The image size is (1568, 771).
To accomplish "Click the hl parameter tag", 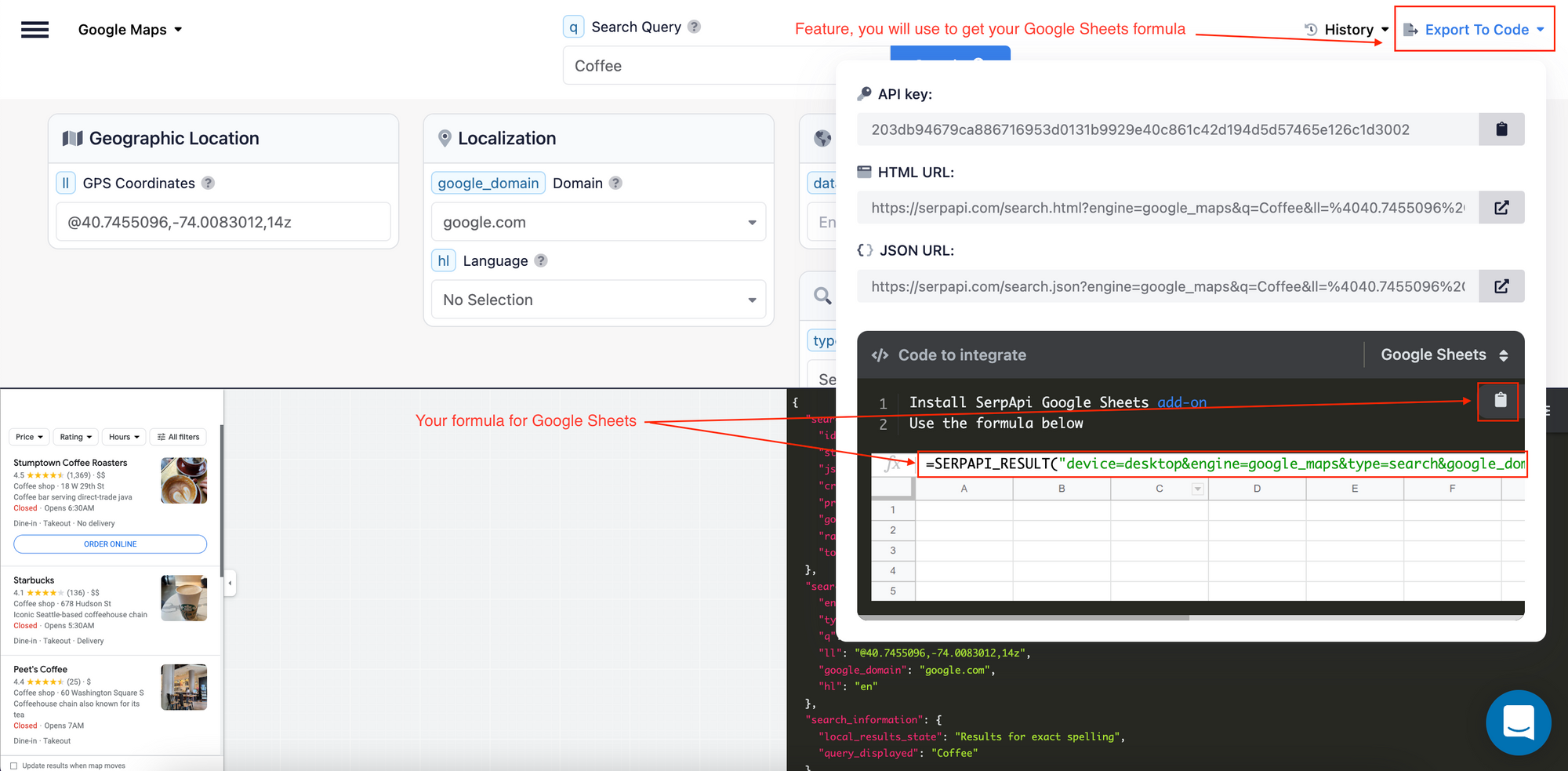I will pos(444,260).
